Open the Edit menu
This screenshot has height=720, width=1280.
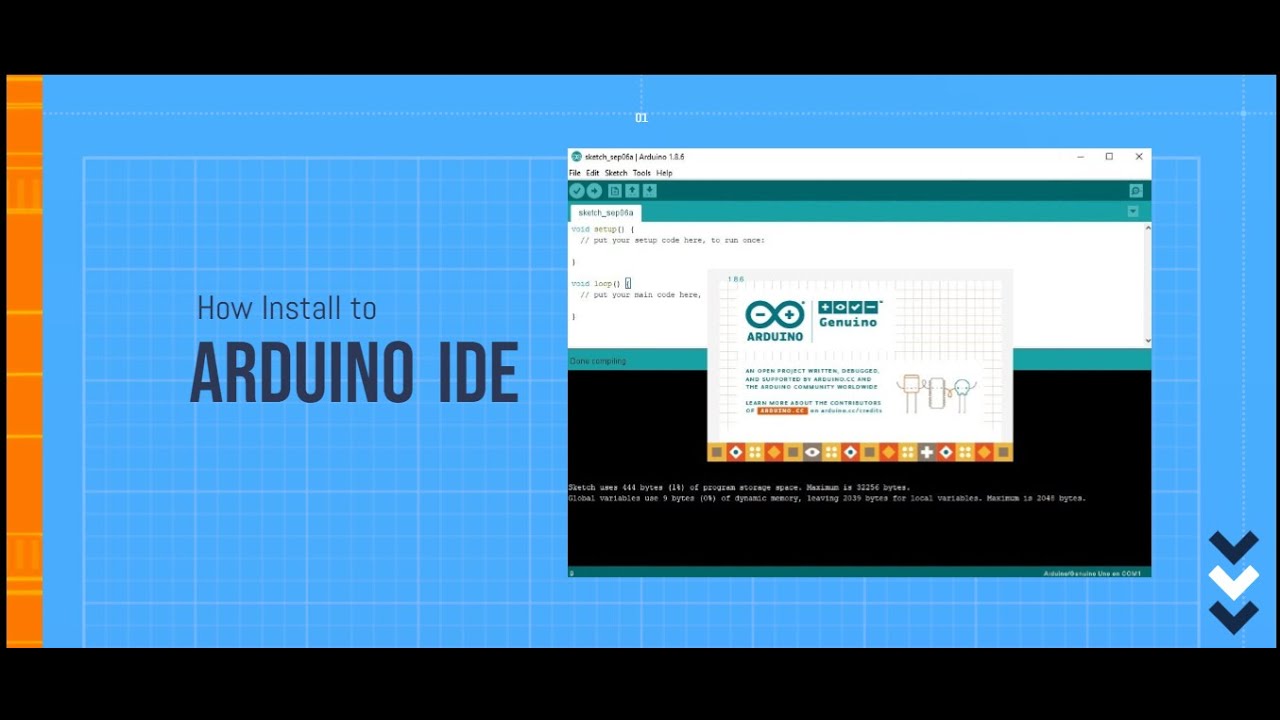[x=593, y=173]
